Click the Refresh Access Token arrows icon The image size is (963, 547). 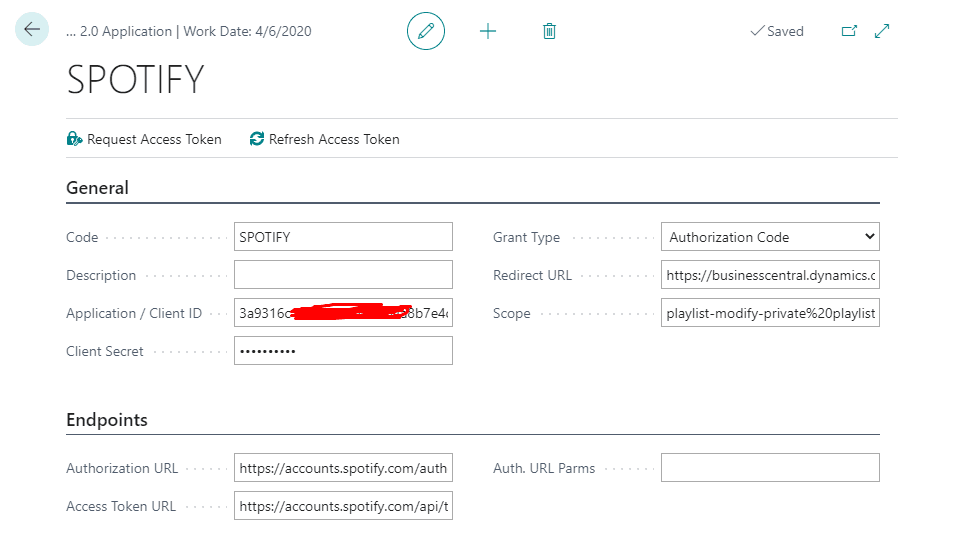point(257,139)
